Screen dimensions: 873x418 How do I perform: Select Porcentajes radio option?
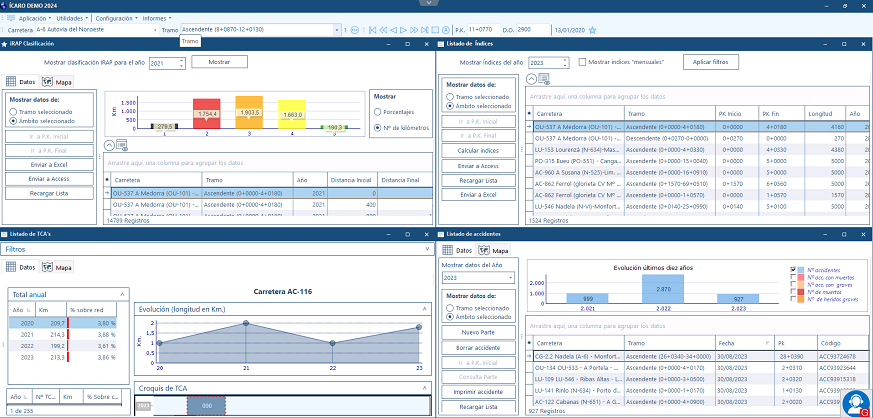(377, 111)
